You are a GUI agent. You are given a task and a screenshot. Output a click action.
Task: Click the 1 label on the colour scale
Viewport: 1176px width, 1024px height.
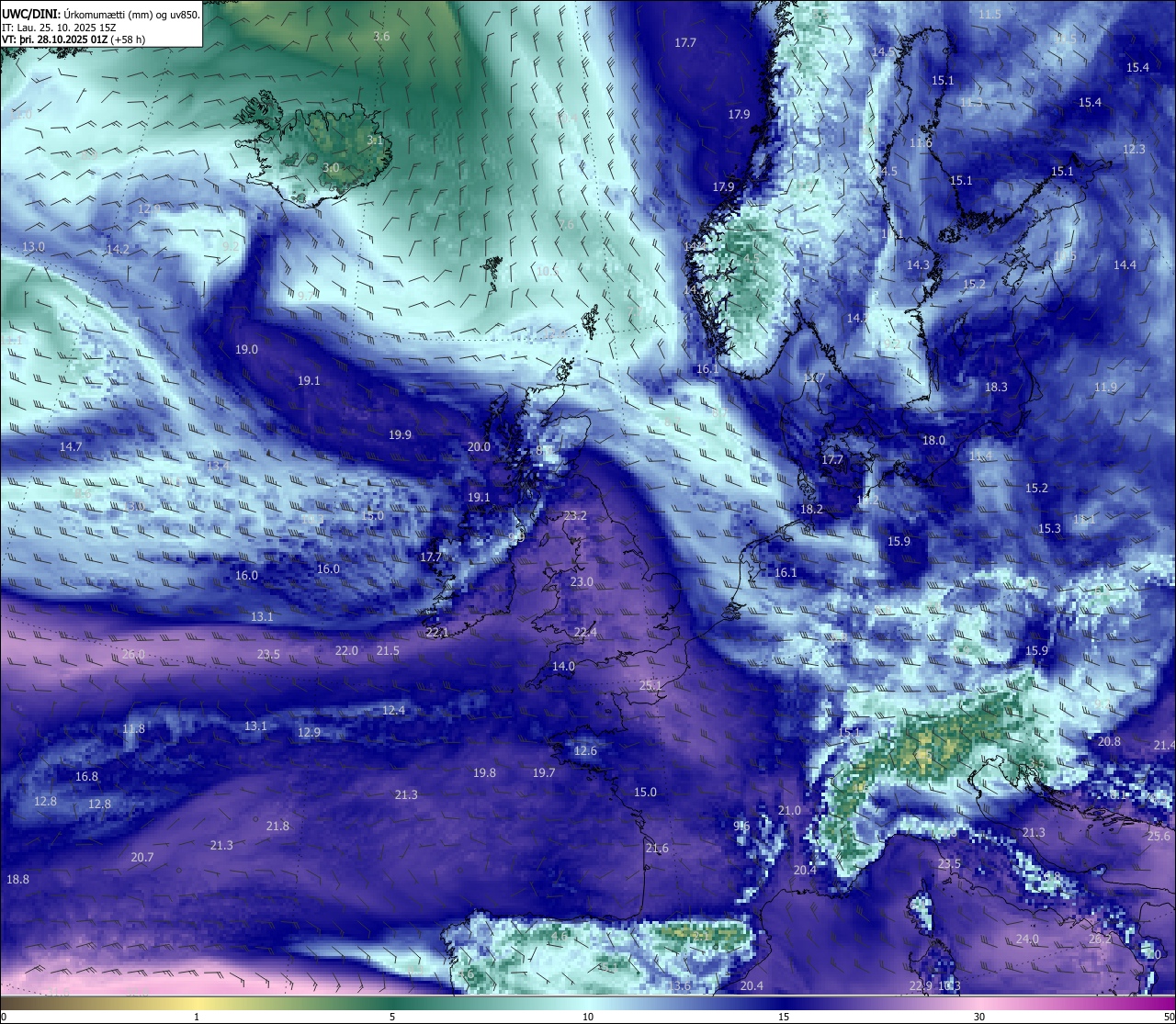197,1017
